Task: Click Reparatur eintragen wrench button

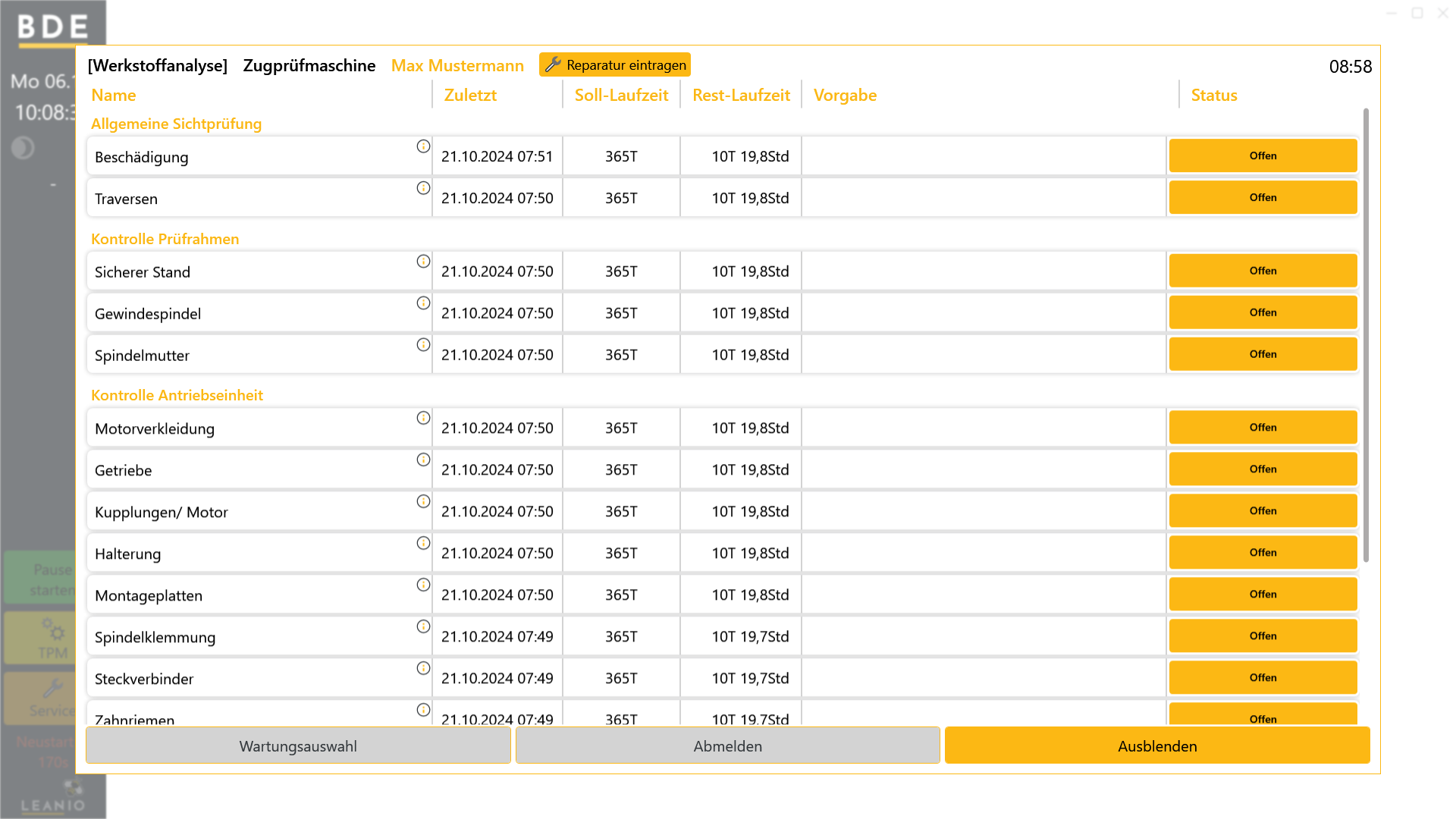Action: (615, 65)
